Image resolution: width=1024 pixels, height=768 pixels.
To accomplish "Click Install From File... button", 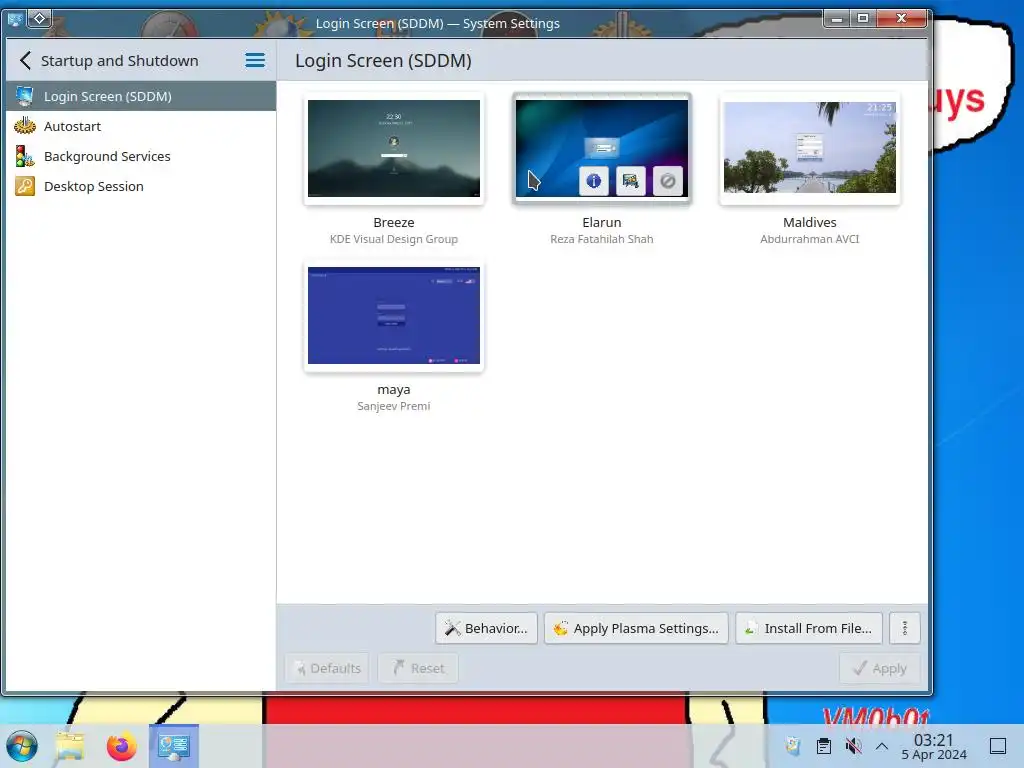I will pyautogui.click(x=809, y=628).
